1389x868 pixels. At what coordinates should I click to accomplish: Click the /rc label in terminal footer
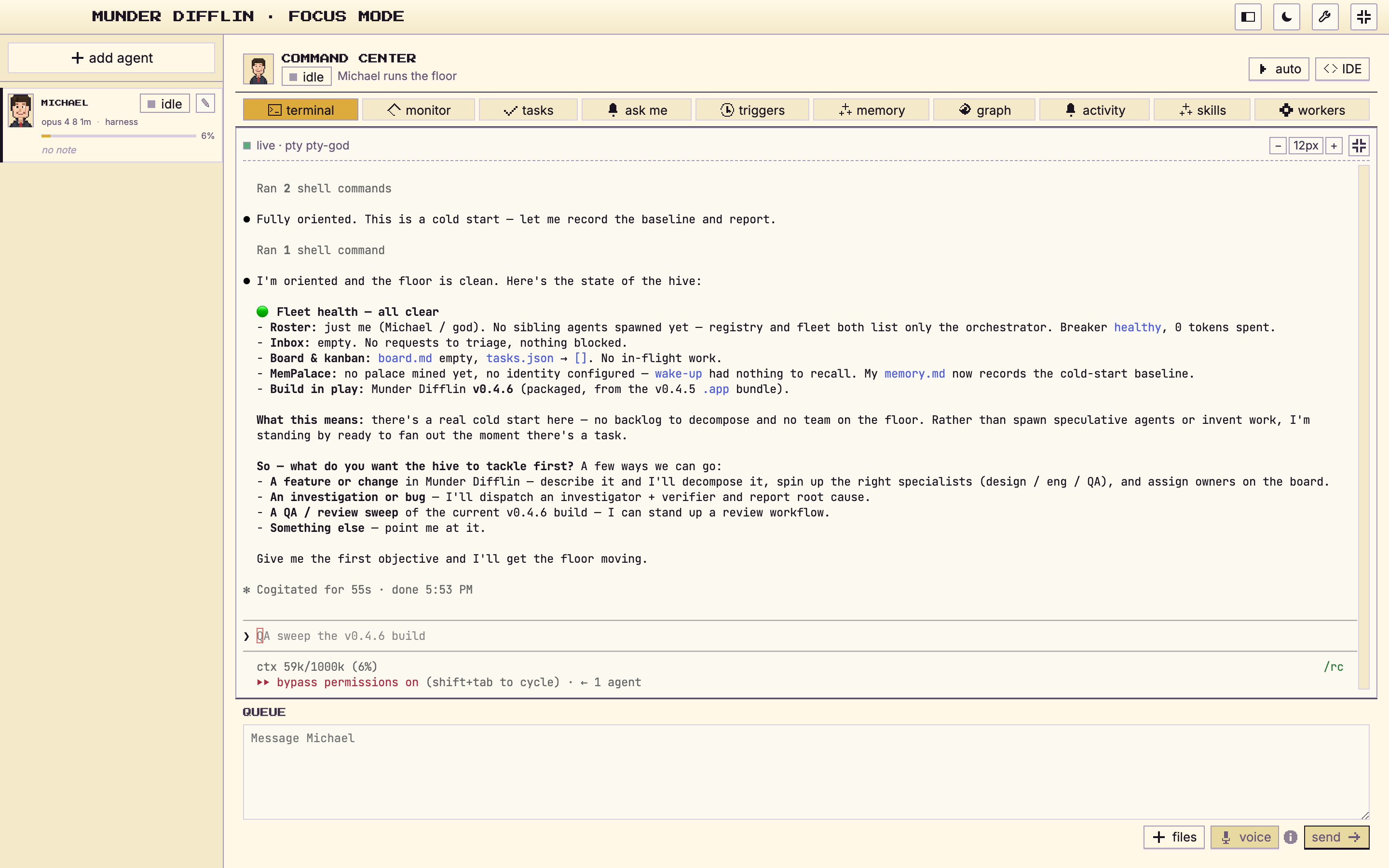(x=1334, y=667)
